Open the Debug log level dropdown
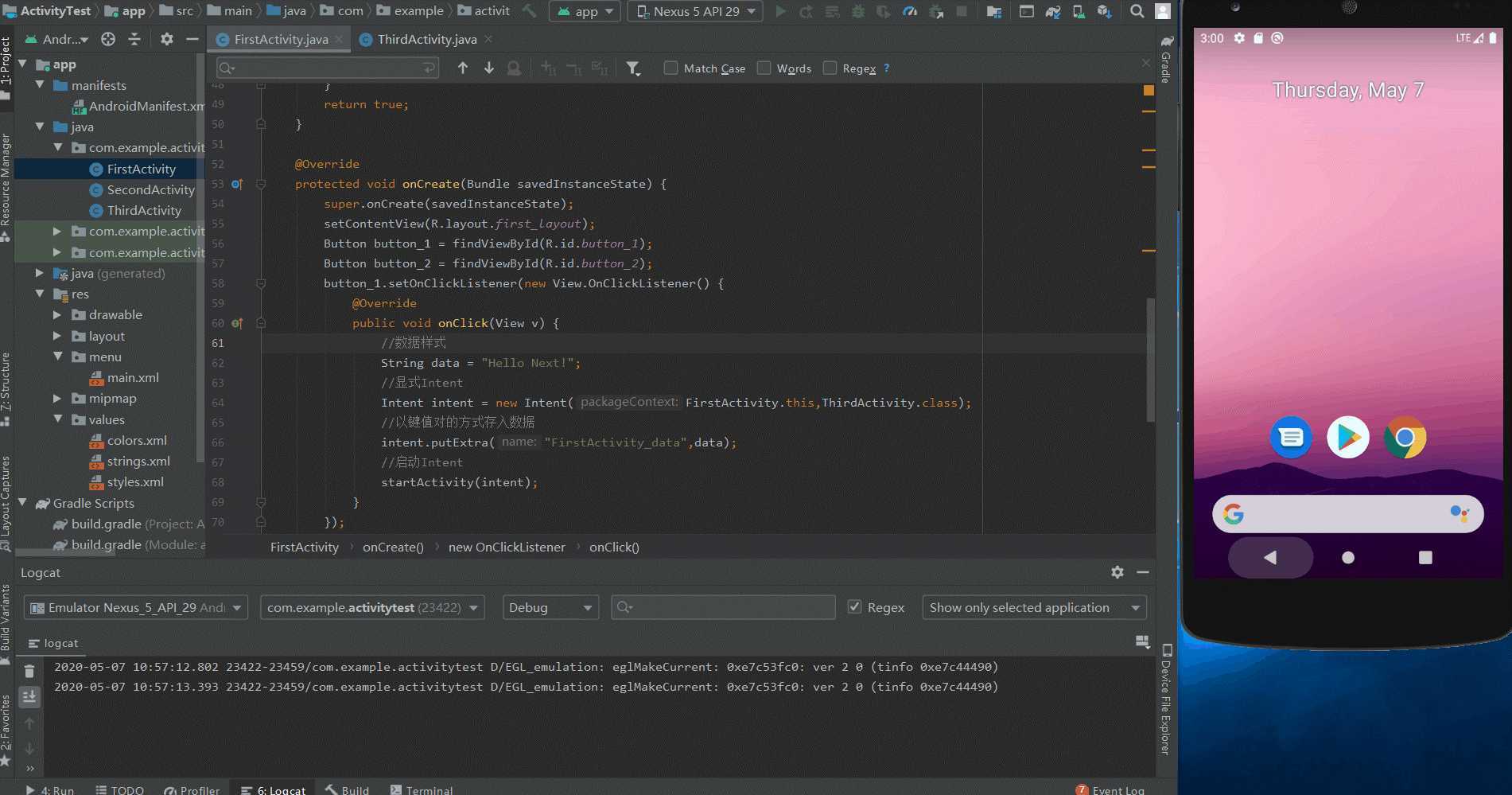Image resolution: width=1512 pixels, height=795 pixels. (x=550, y=607)
